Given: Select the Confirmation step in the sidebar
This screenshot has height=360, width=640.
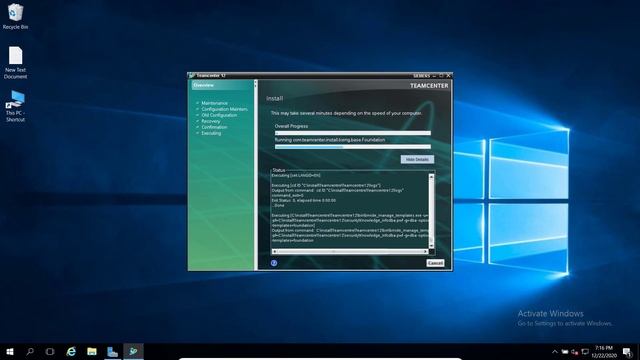Looking at the screenshot, I should click(x=214, y=127).
